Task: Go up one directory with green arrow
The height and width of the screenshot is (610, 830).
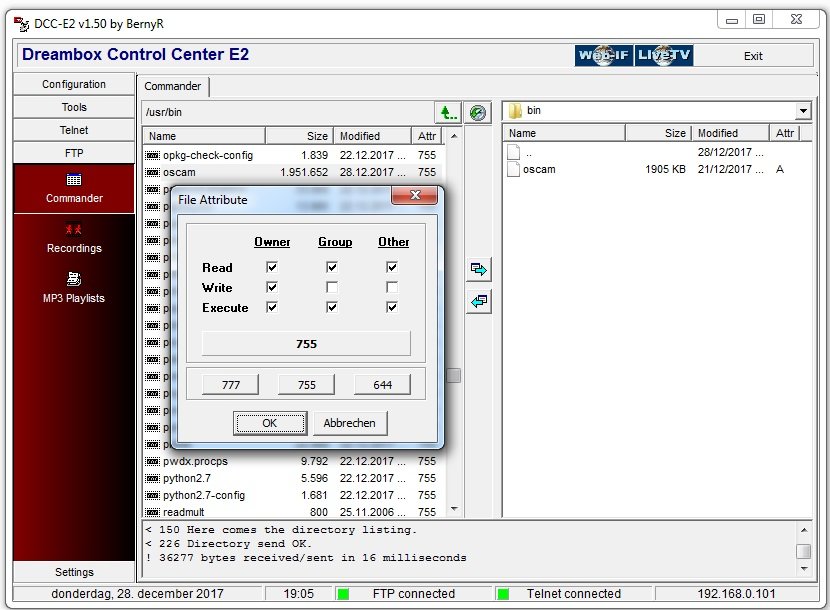Action: click(x=447, y=113)
